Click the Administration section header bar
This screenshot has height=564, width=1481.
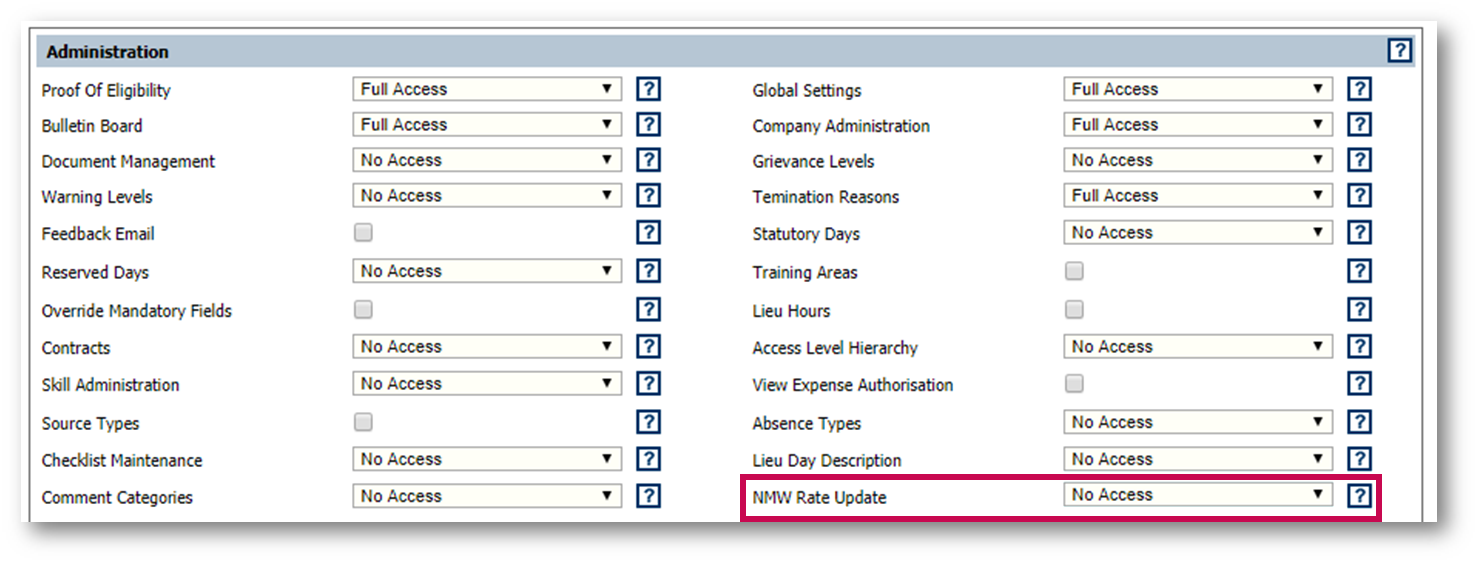pos(700,51)
